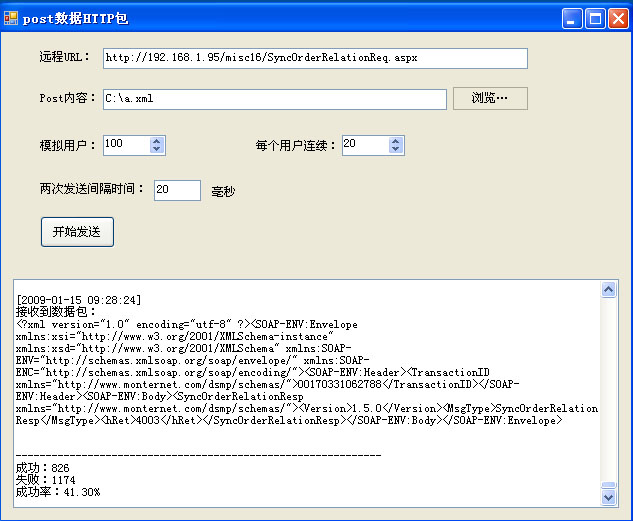This screenshot has width=633, height=521.
Task: Click the app icon in title bar
Action: click(11, 18)
